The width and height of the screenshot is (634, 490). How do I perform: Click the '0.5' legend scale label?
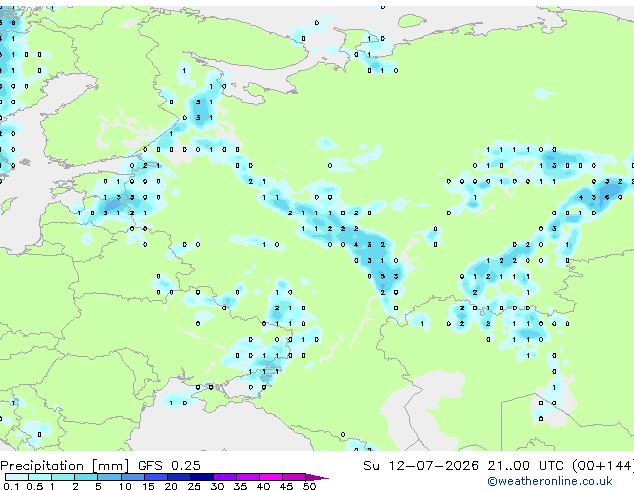tap(34, 486)
